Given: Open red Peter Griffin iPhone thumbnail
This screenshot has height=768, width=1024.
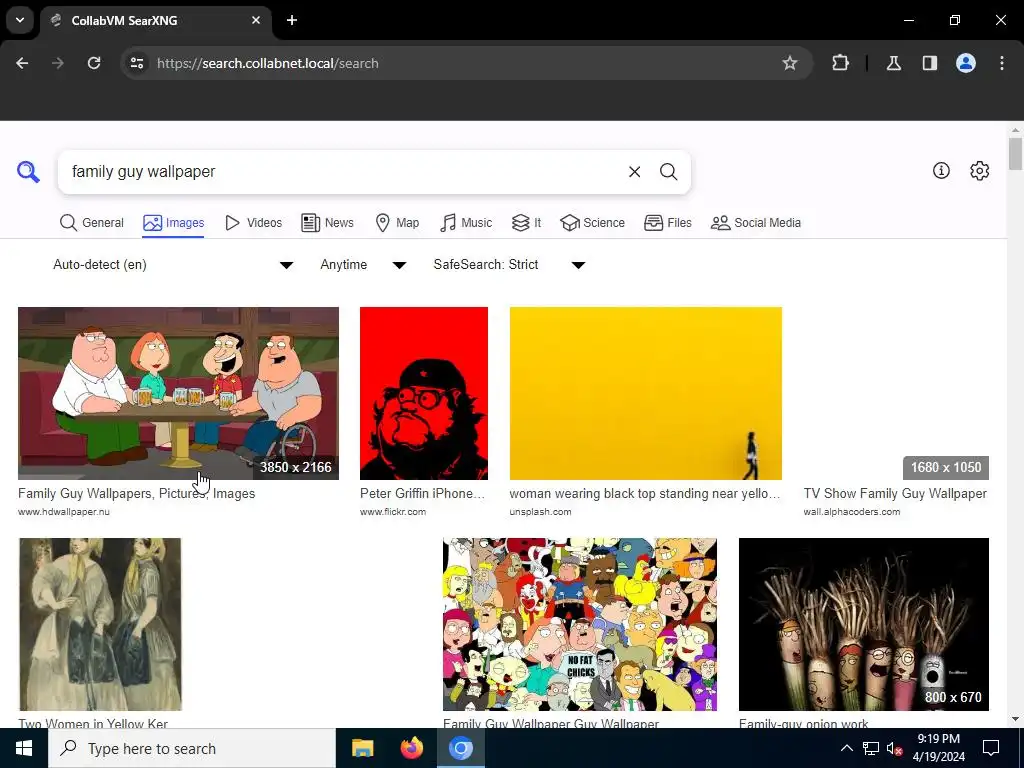Looking at the screenshot, I should 424,393.
